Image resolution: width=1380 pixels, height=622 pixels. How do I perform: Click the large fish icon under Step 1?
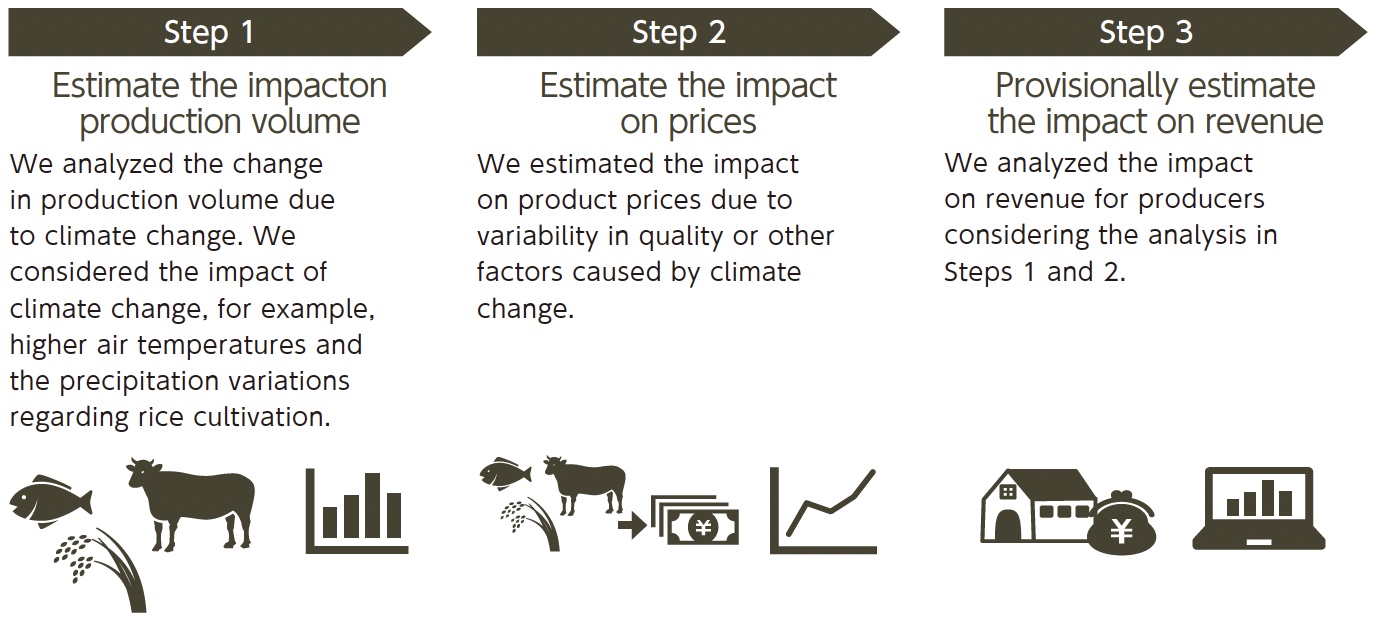(x=50, y=499)
